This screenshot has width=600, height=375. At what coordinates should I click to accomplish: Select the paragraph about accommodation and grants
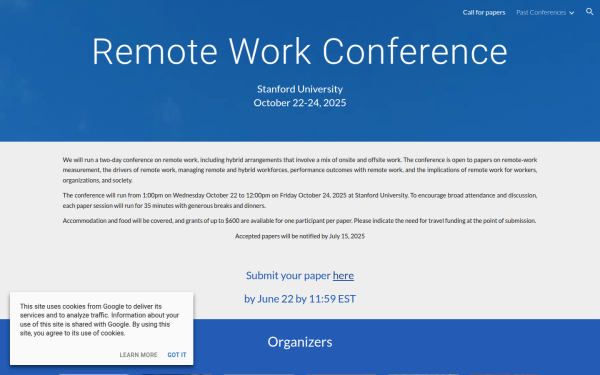pyautogui.click(x=300, y=221)
